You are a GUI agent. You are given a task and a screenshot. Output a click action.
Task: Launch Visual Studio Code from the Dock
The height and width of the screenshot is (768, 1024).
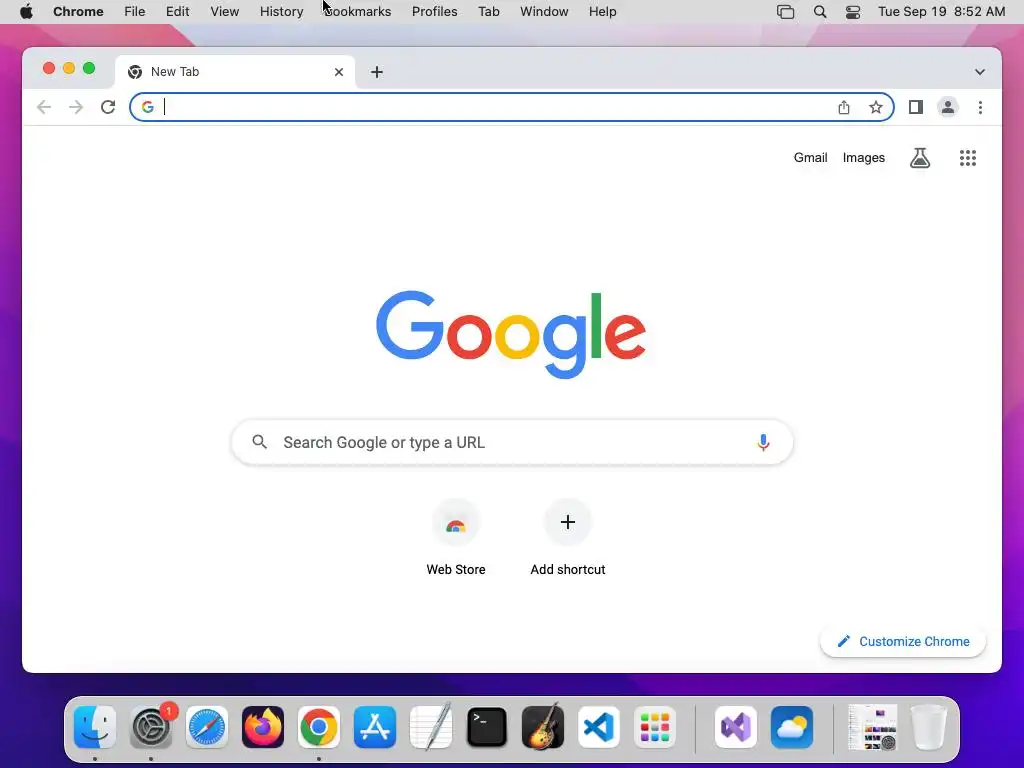pyautogui.click(x=599, y=727)
